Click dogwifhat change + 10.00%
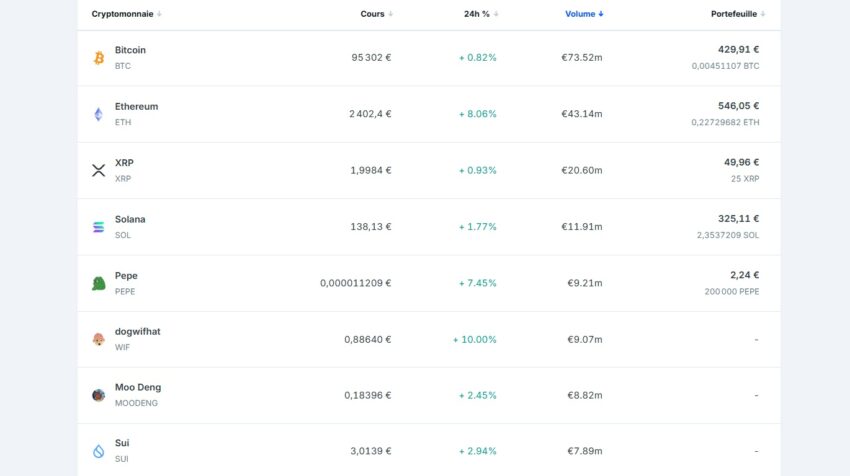The image size is (850, 476). (475, 339)
